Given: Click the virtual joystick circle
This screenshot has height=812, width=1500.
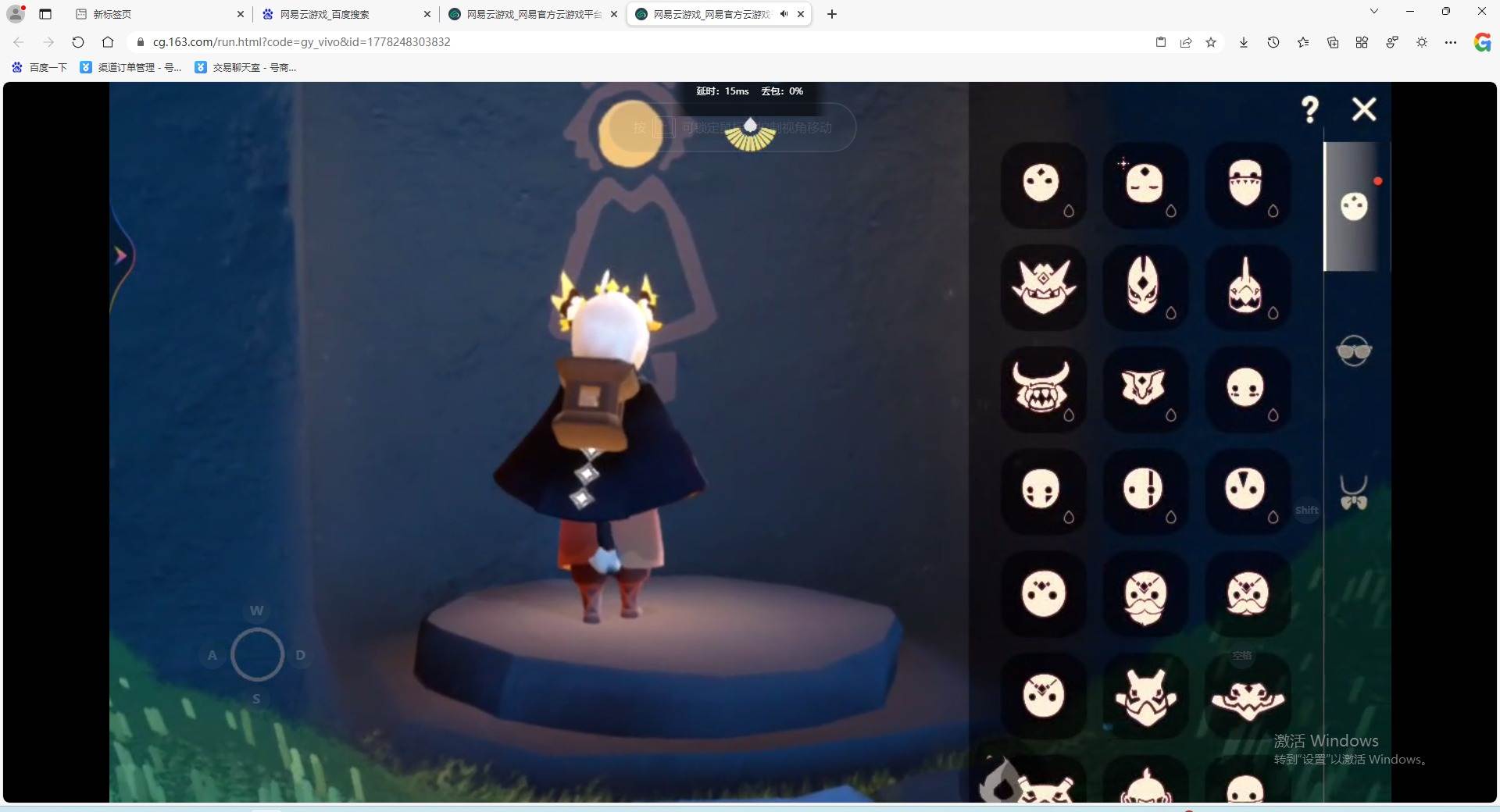Looking at the screenshot, I should tap(257, 654).
